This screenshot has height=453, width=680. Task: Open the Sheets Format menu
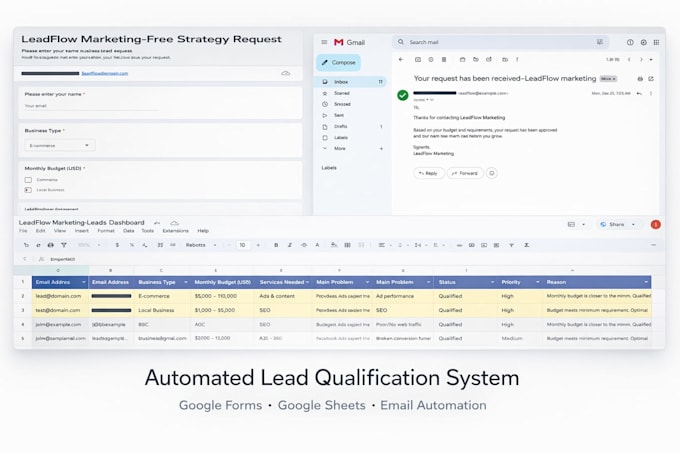[x=106, y=231]
